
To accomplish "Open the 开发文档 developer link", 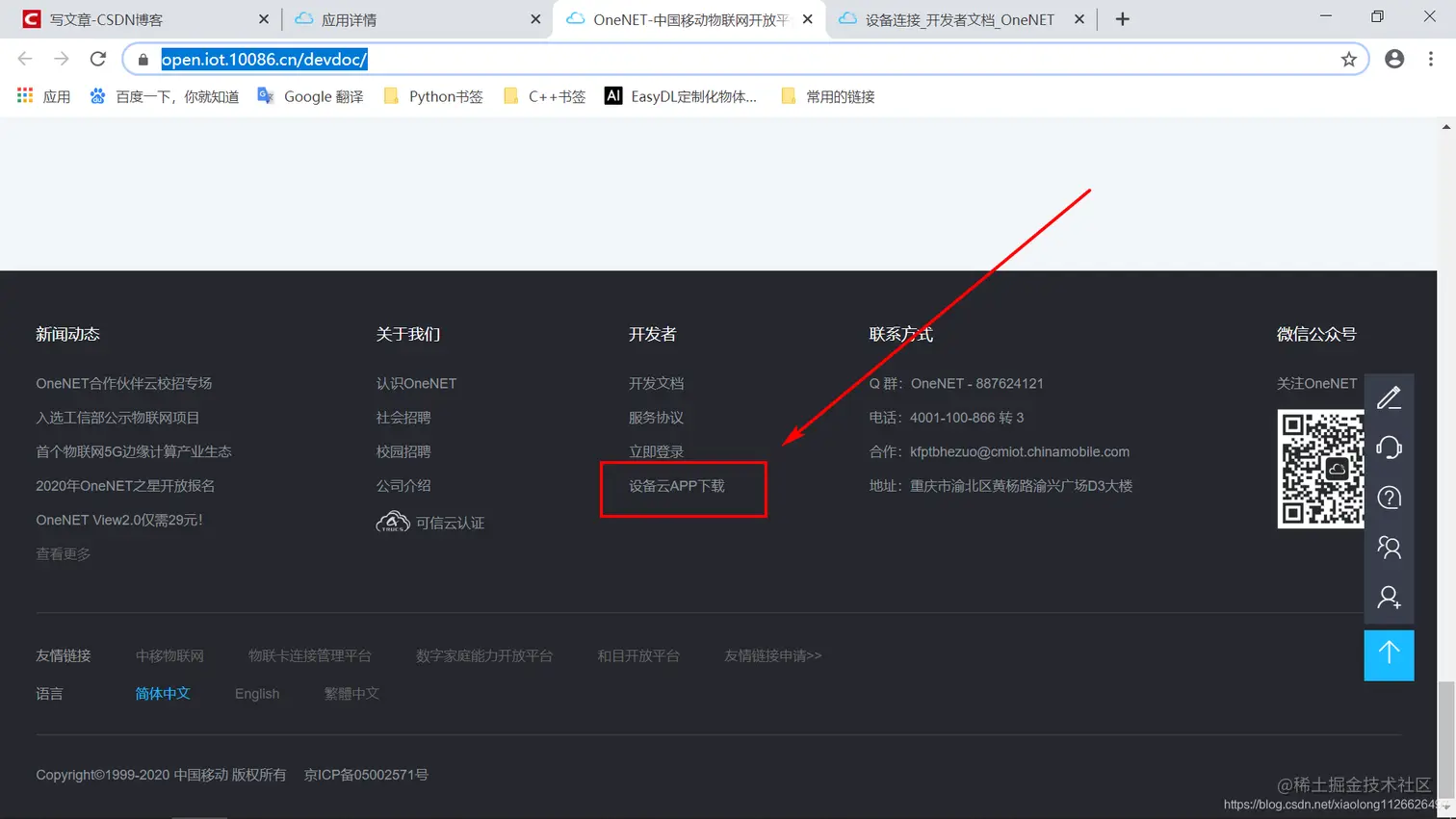I will 656,383.
